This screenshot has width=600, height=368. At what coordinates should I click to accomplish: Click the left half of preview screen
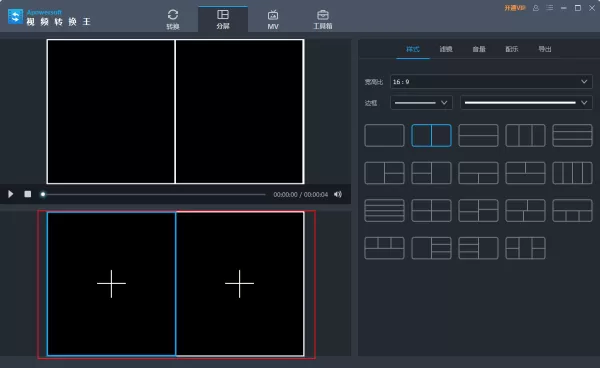click(111, 111)
